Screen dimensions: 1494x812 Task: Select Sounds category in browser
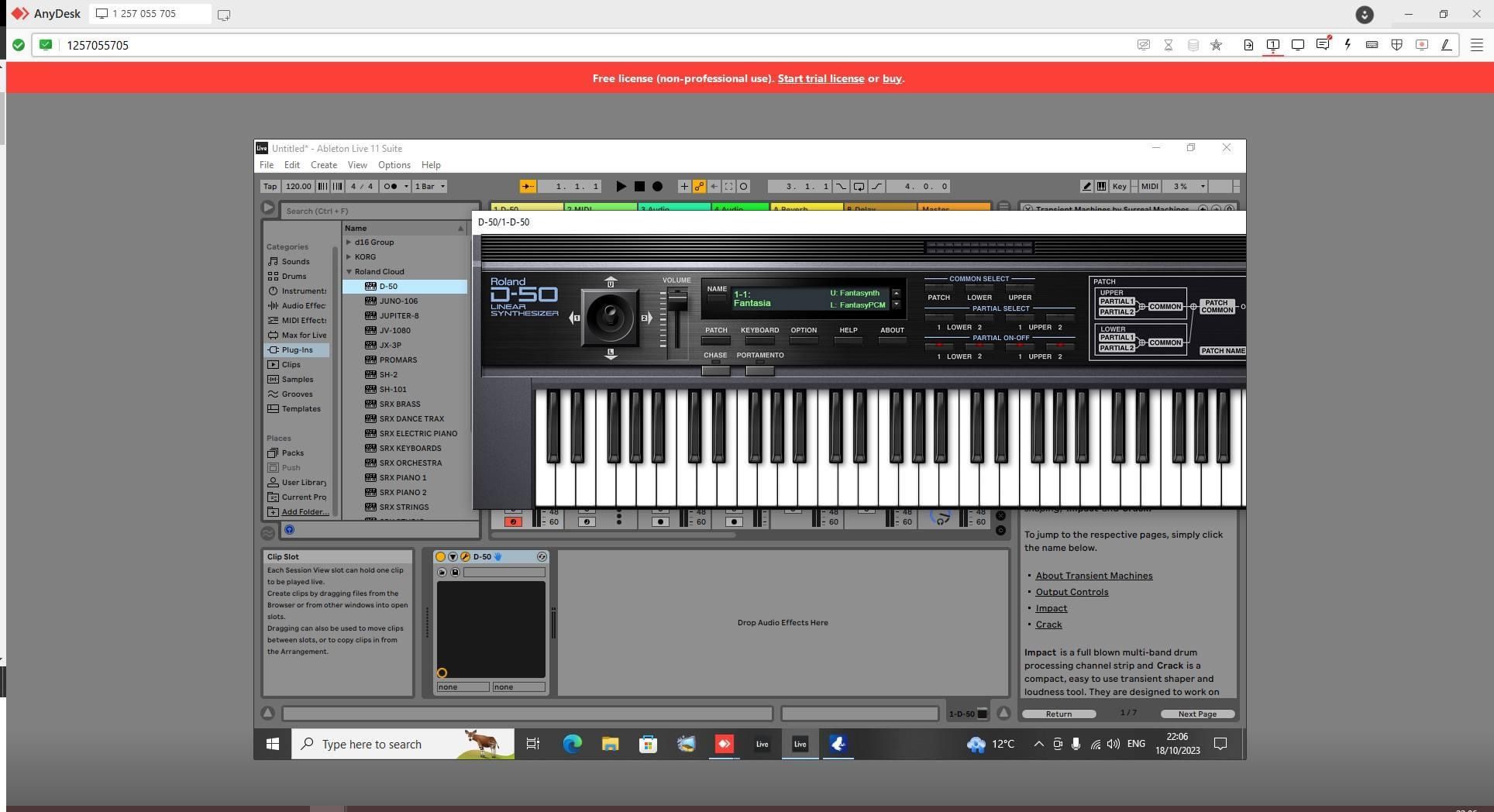click(x=295, y=262)
